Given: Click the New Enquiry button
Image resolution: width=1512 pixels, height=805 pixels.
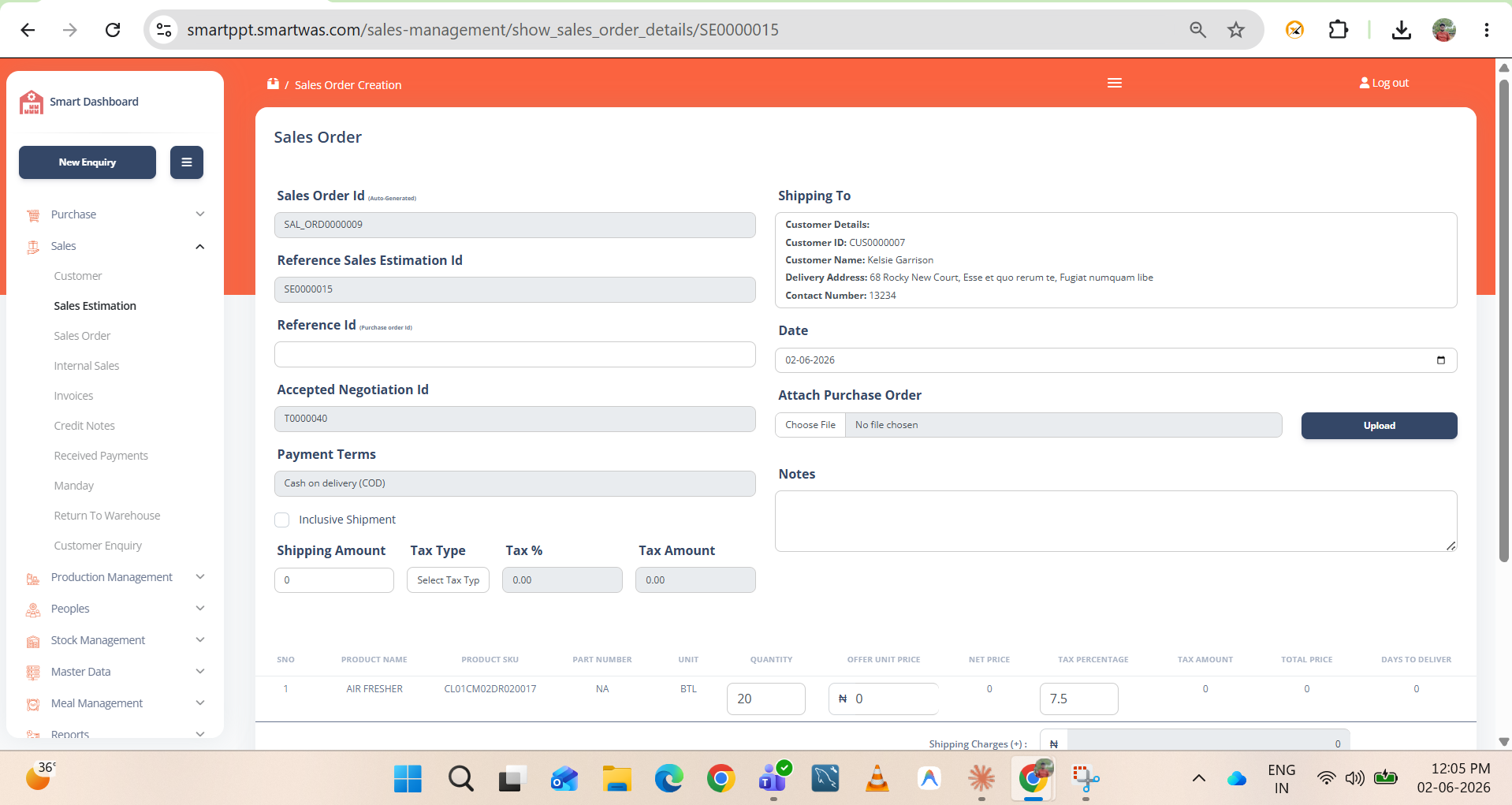Looking at the screenshot, I should (x=88, y=162).
